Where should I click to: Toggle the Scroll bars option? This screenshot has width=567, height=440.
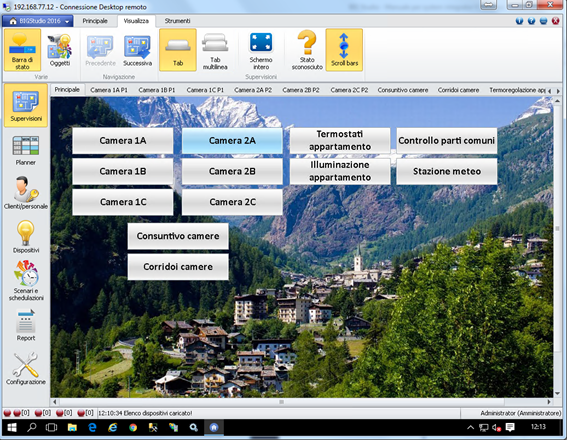coord(344,50)
